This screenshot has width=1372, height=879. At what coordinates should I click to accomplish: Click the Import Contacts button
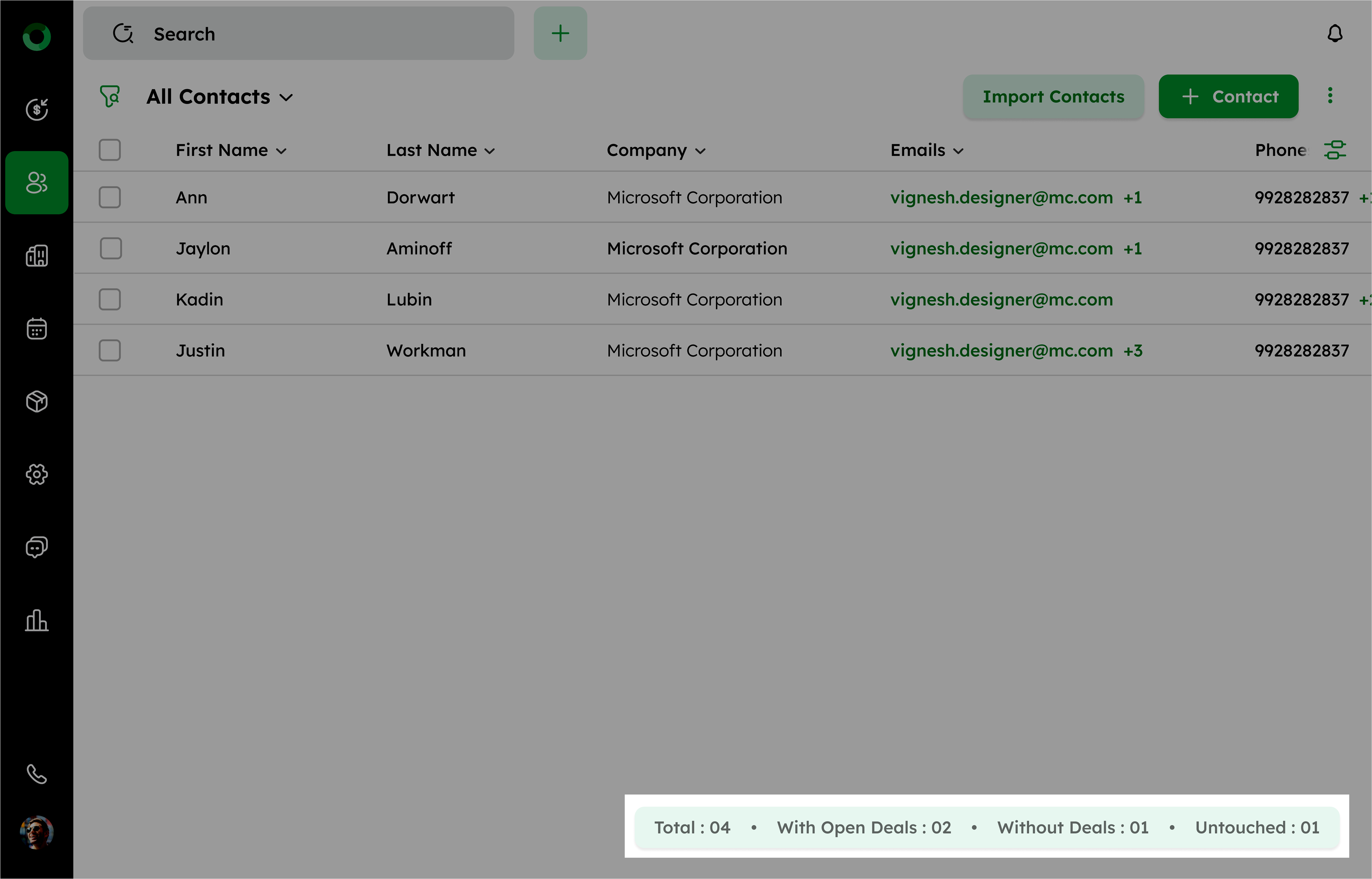click(1053, 96)
